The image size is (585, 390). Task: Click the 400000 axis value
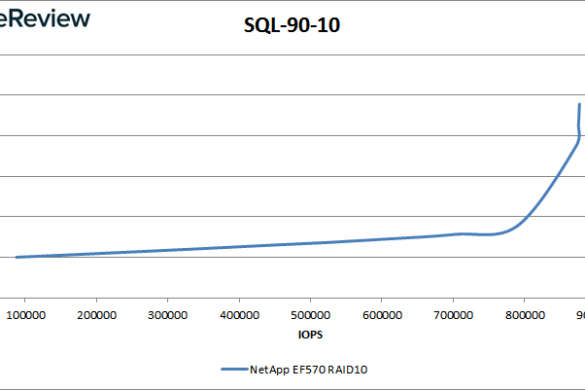point(240,315)
